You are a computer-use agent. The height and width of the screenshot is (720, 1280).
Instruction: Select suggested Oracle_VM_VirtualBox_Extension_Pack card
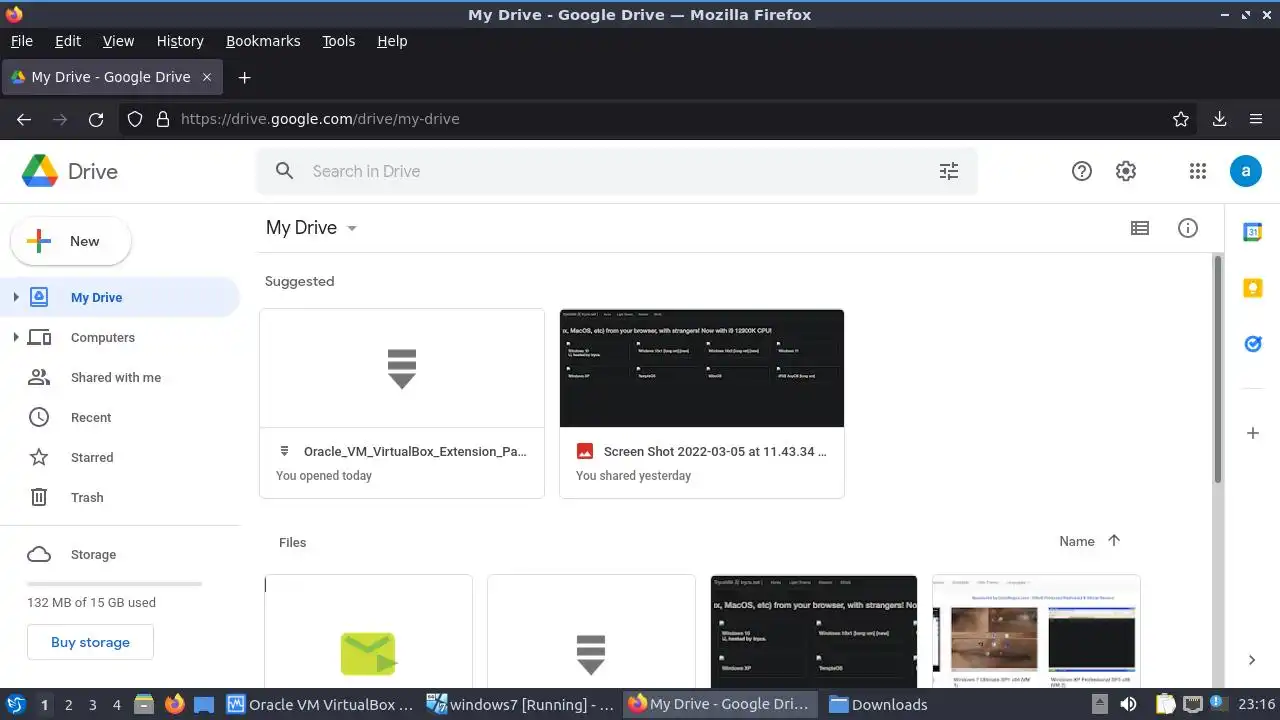402,403
